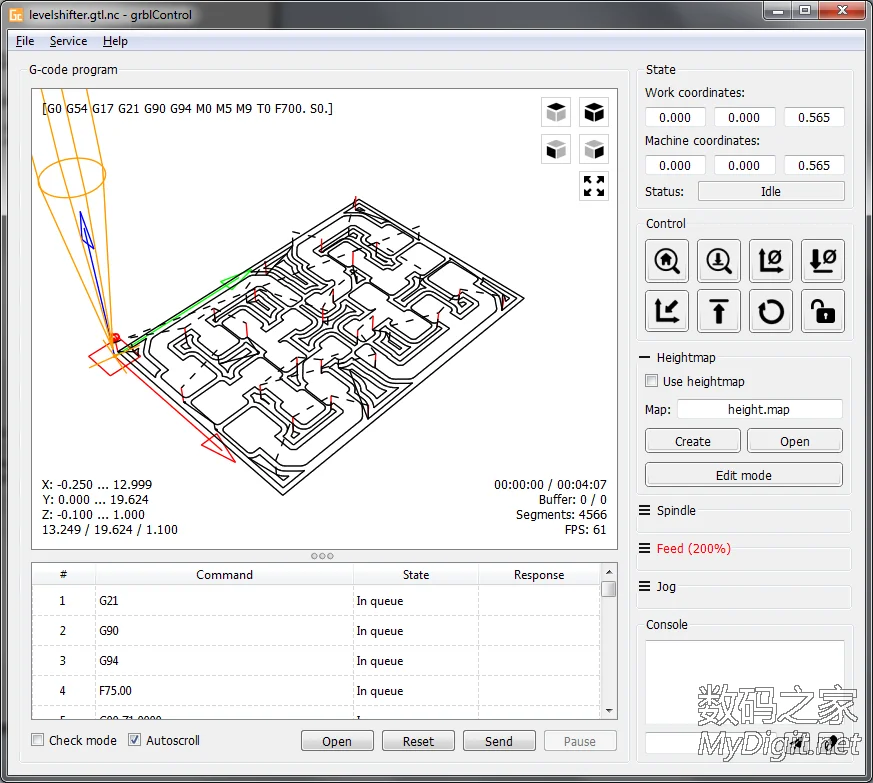Open the Help menu
This screenshot has width=873, height=783.
pos(115,41)
